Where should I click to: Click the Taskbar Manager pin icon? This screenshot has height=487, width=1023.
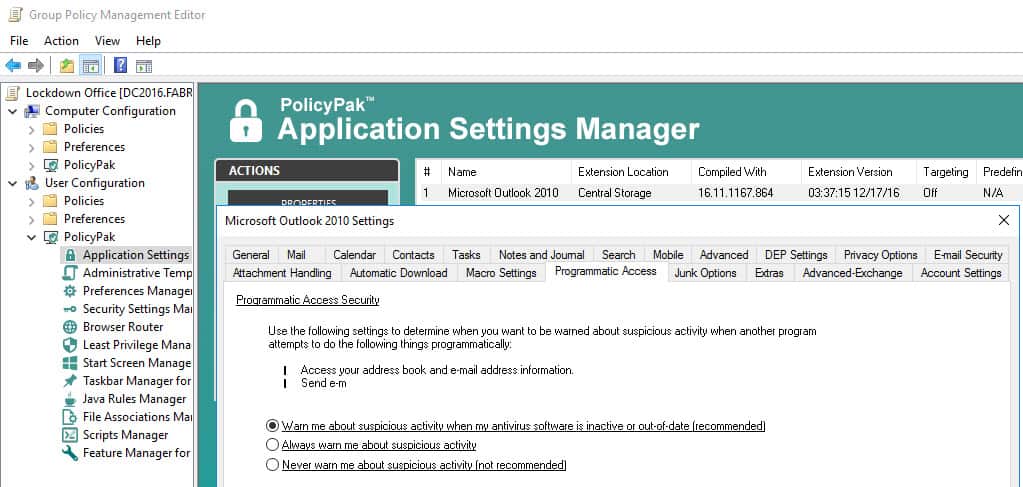tap(70, 381)
